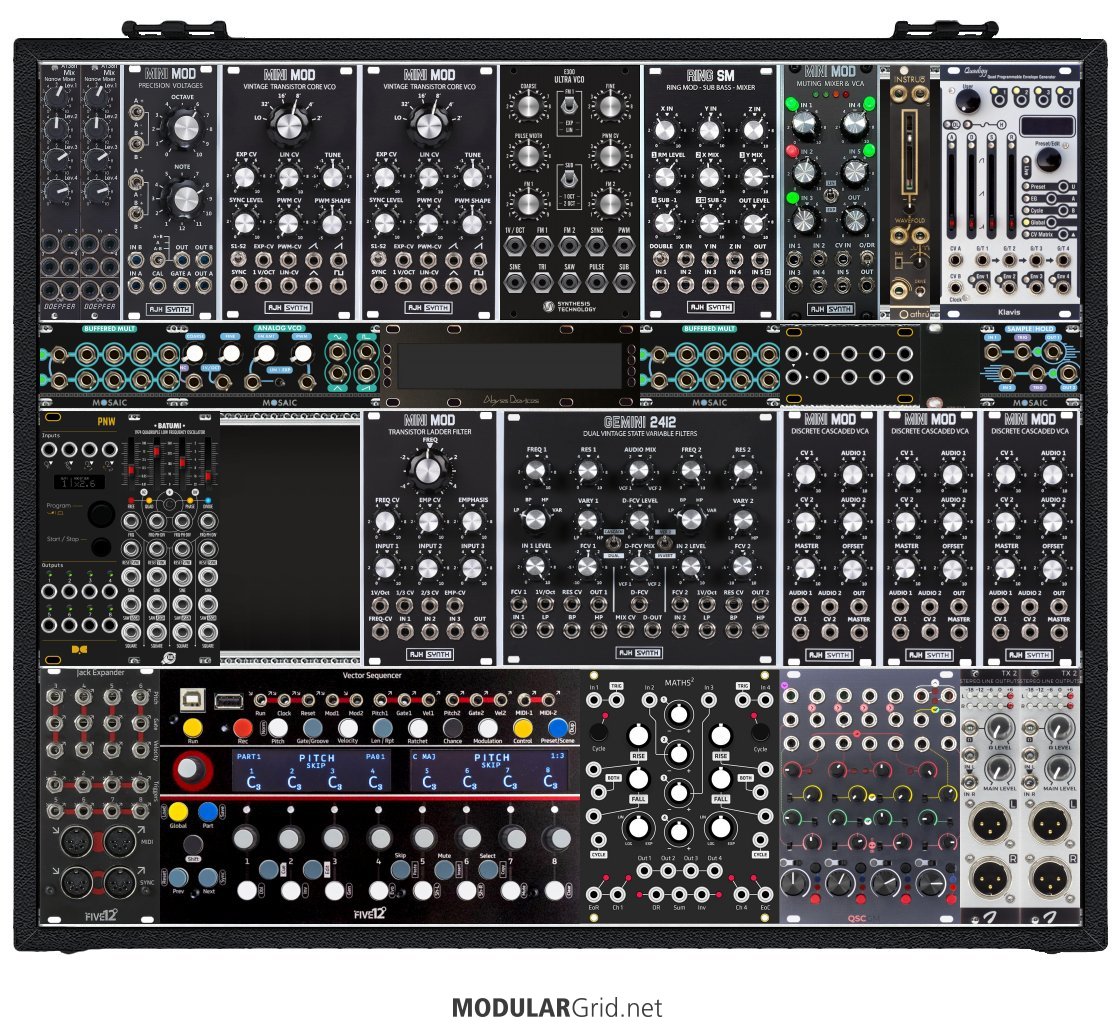Click the MIDI-2 jack on Vector Sequencer
Screen dimensions: 1115x1029
[548, 700]
